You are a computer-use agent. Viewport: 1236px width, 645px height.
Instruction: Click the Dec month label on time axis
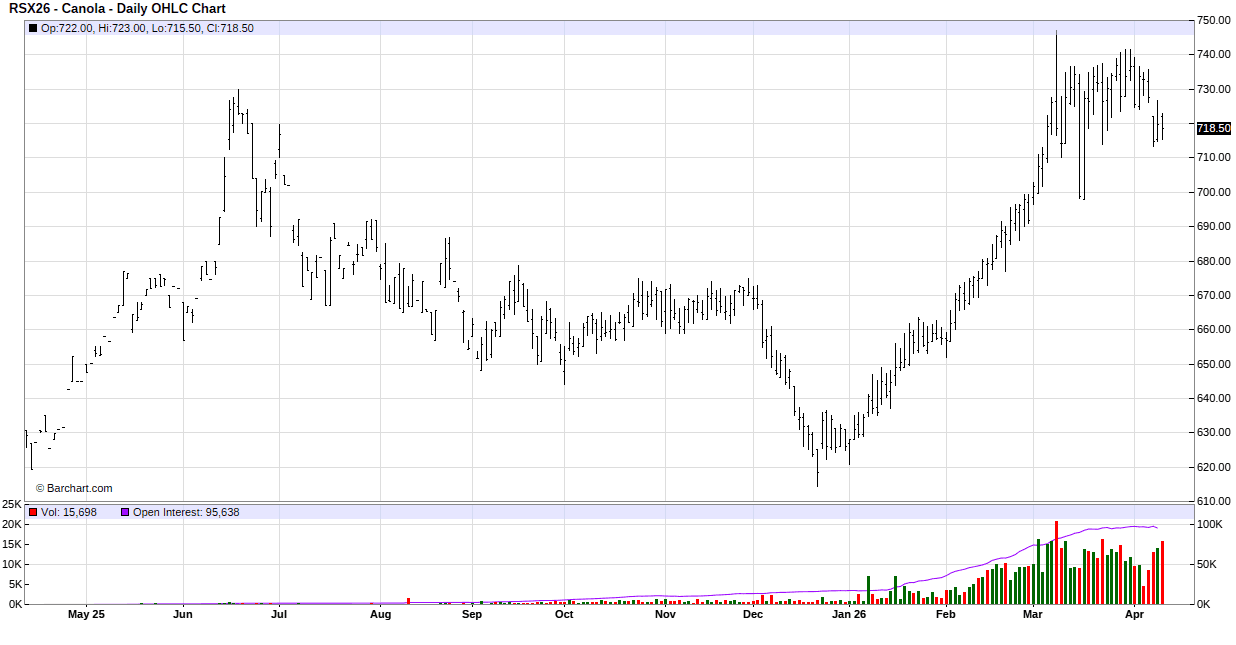click(x=753, y=614)
